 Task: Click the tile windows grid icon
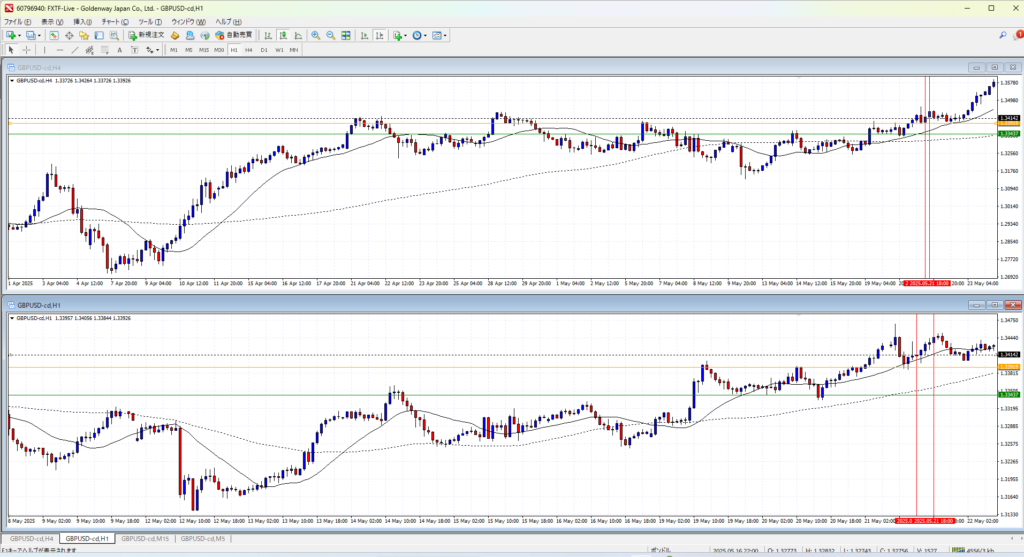[x=343, y=36]
